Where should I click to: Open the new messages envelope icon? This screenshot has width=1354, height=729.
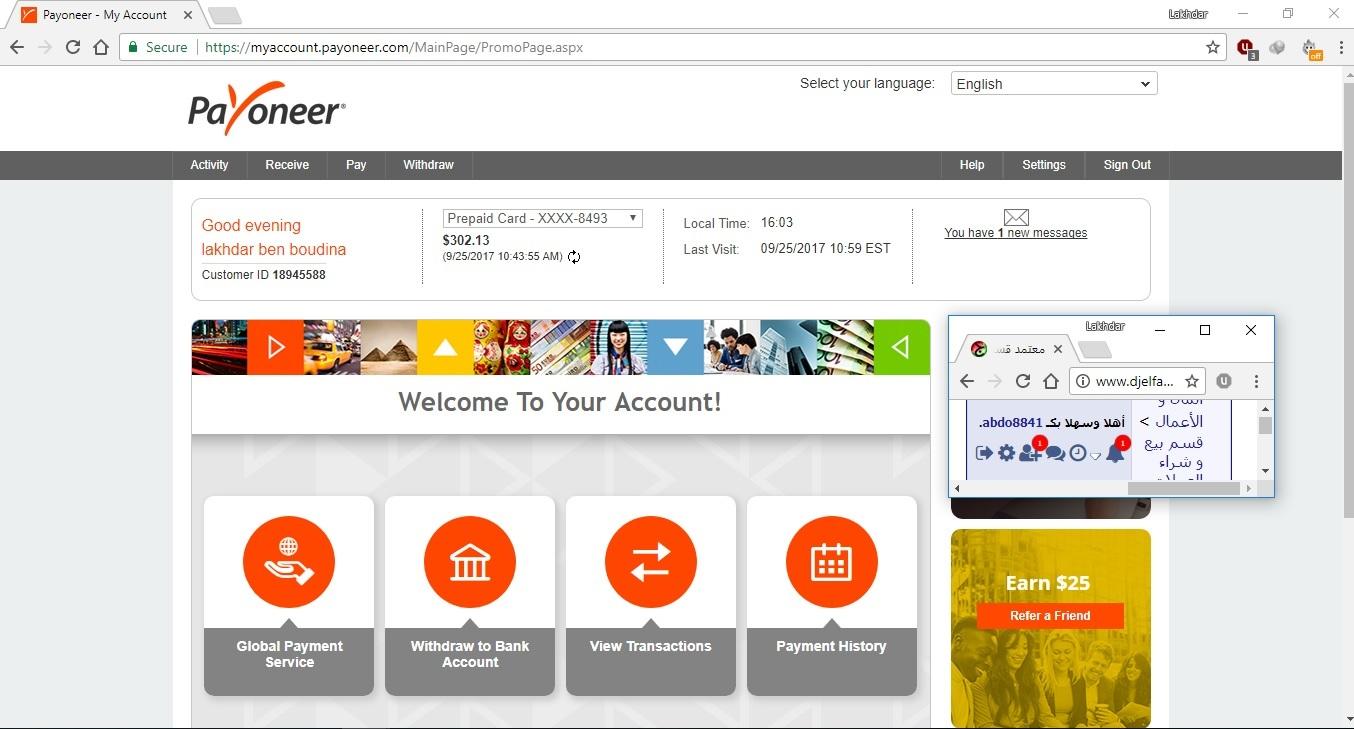tap(1016, 217)
